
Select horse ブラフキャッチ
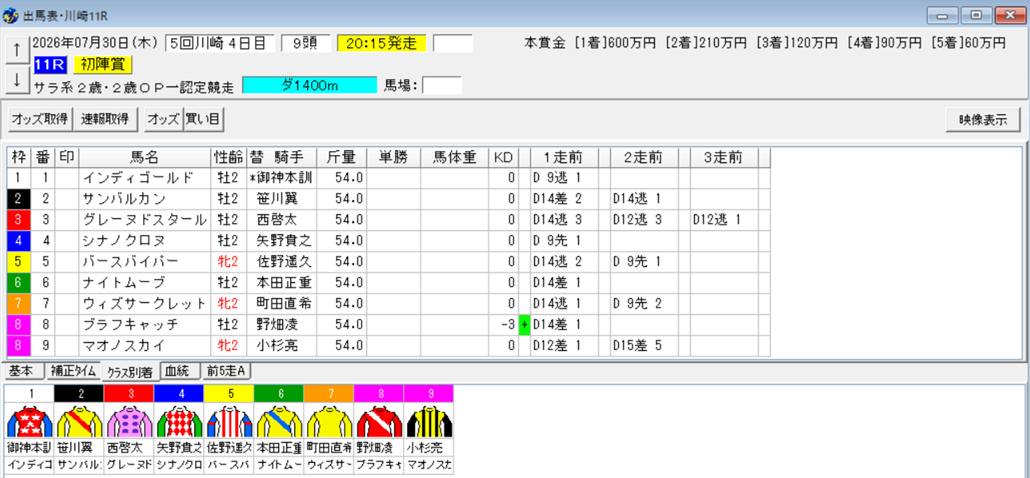click(130, 324)
